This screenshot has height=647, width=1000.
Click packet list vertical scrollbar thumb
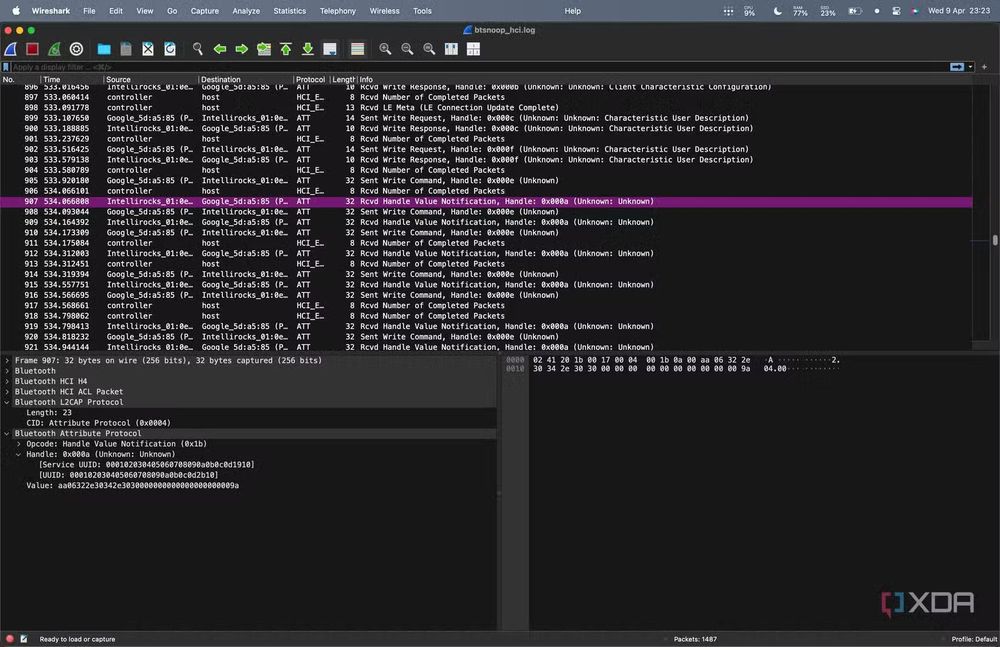pos(995,241)
